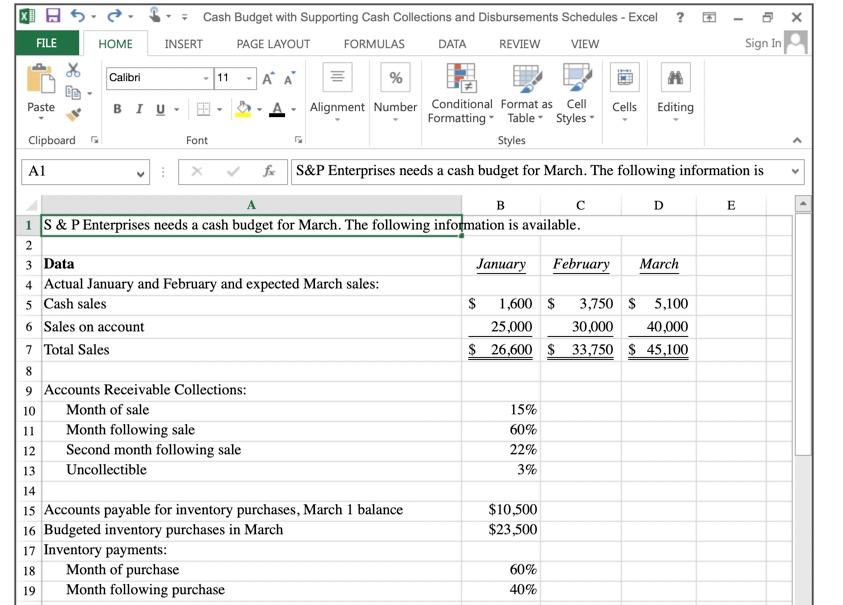Select the Total Sales label cell
This screenshot has height=605, width=843.
pyautogui.click(x=251, y=350)
